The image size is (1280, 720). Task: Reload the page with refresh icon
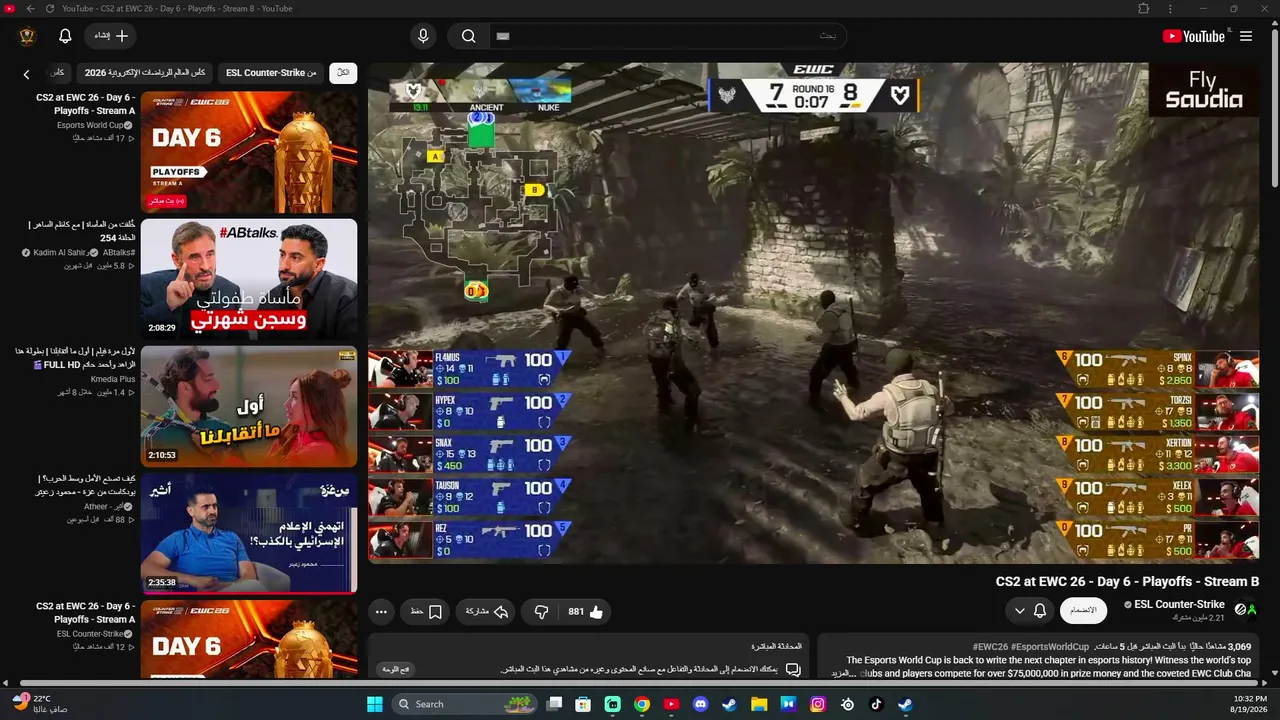(x=50, y=9)
